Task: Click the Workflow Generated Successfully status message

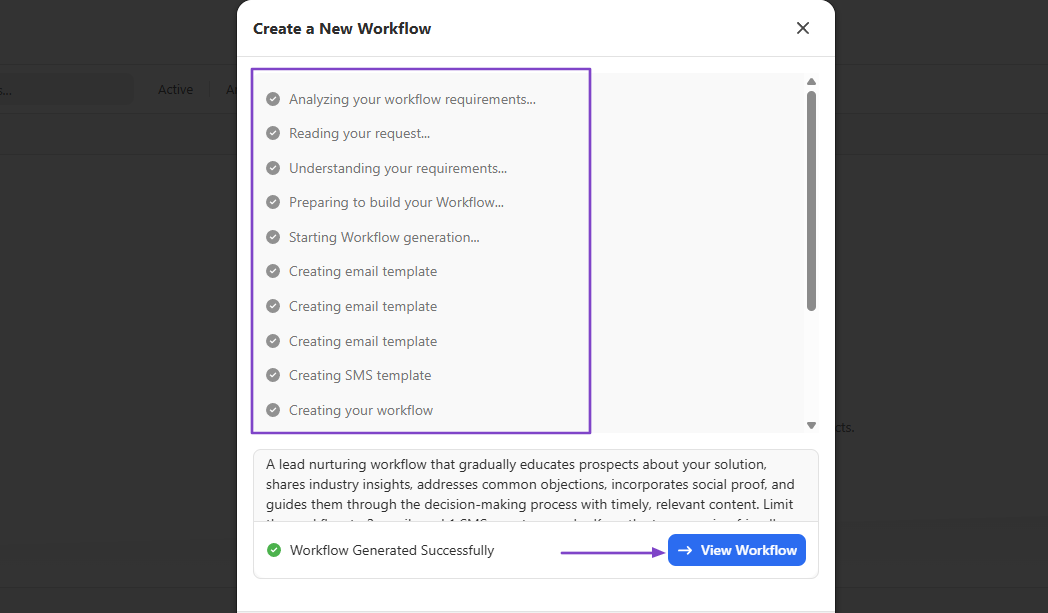Action: [392, 550]
